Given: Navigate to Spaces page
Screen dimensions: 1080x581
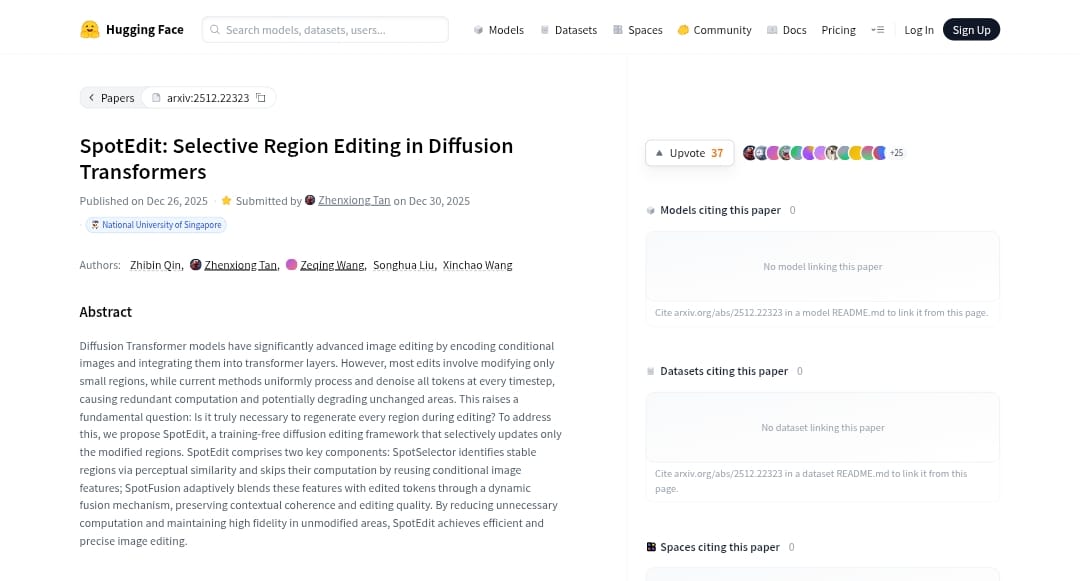Looking at the screenshot, I should pyautogui.click(x=637, y=30).
